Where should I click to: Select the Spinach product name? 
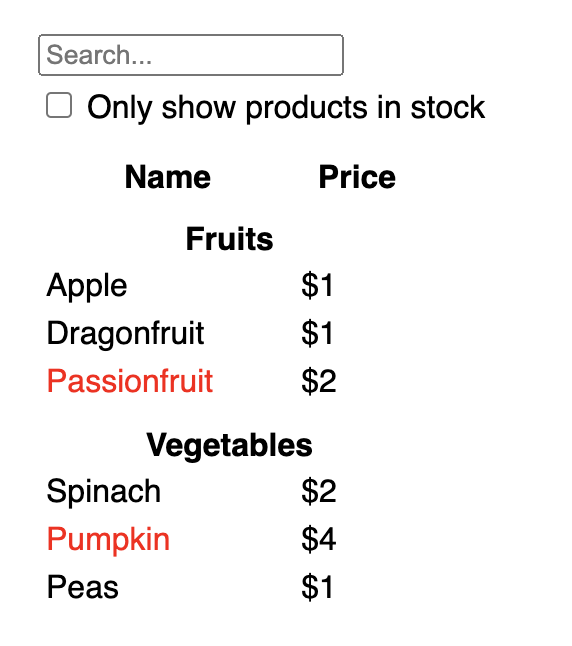pyautogui.click(x=103, y=492)
